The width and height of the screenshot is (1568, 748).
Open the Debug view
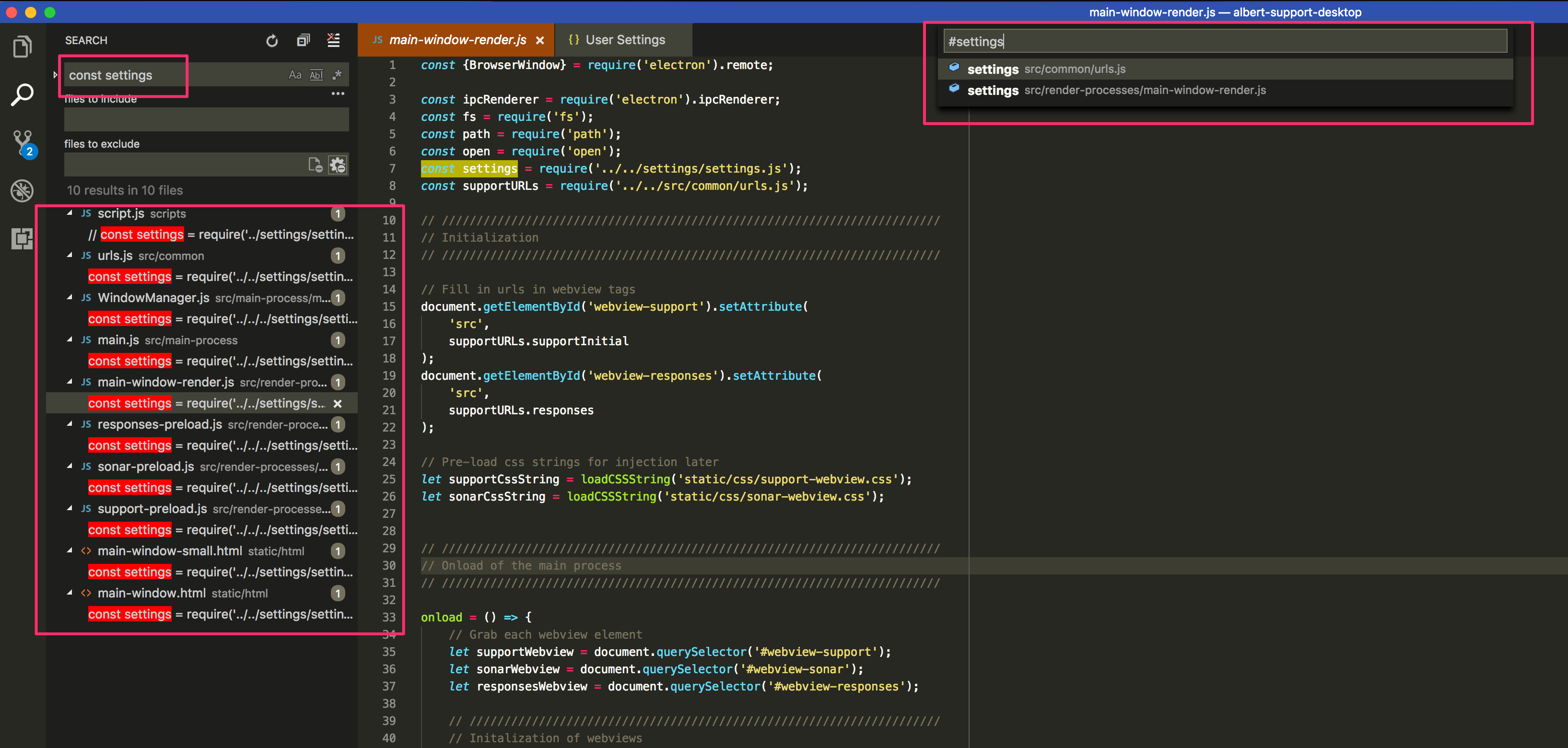click(23, 190)
